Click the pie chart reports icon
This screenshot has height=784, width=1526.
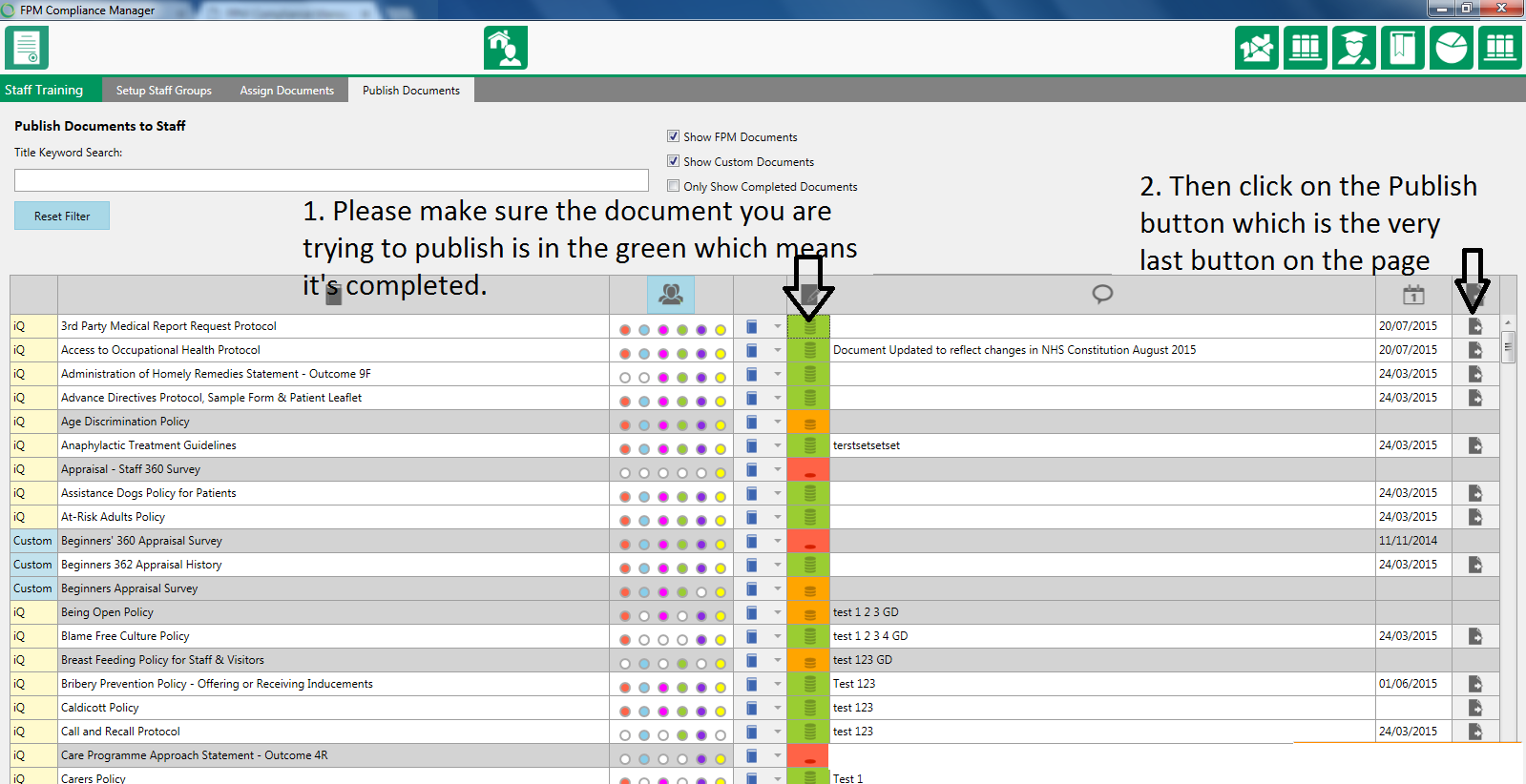(x=1451, y=48)
